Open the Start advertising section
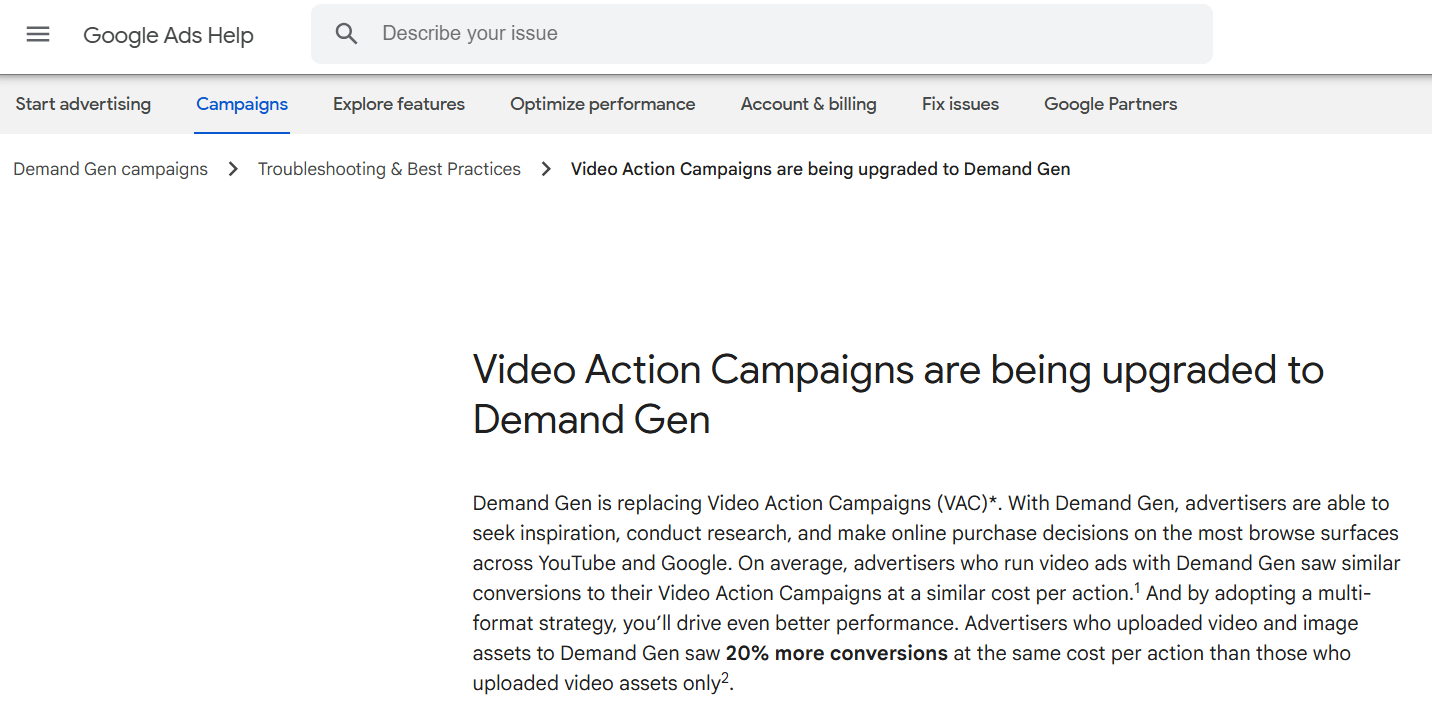The height and width of the screenshot is (707, 1432). click(x=82, y=103)
